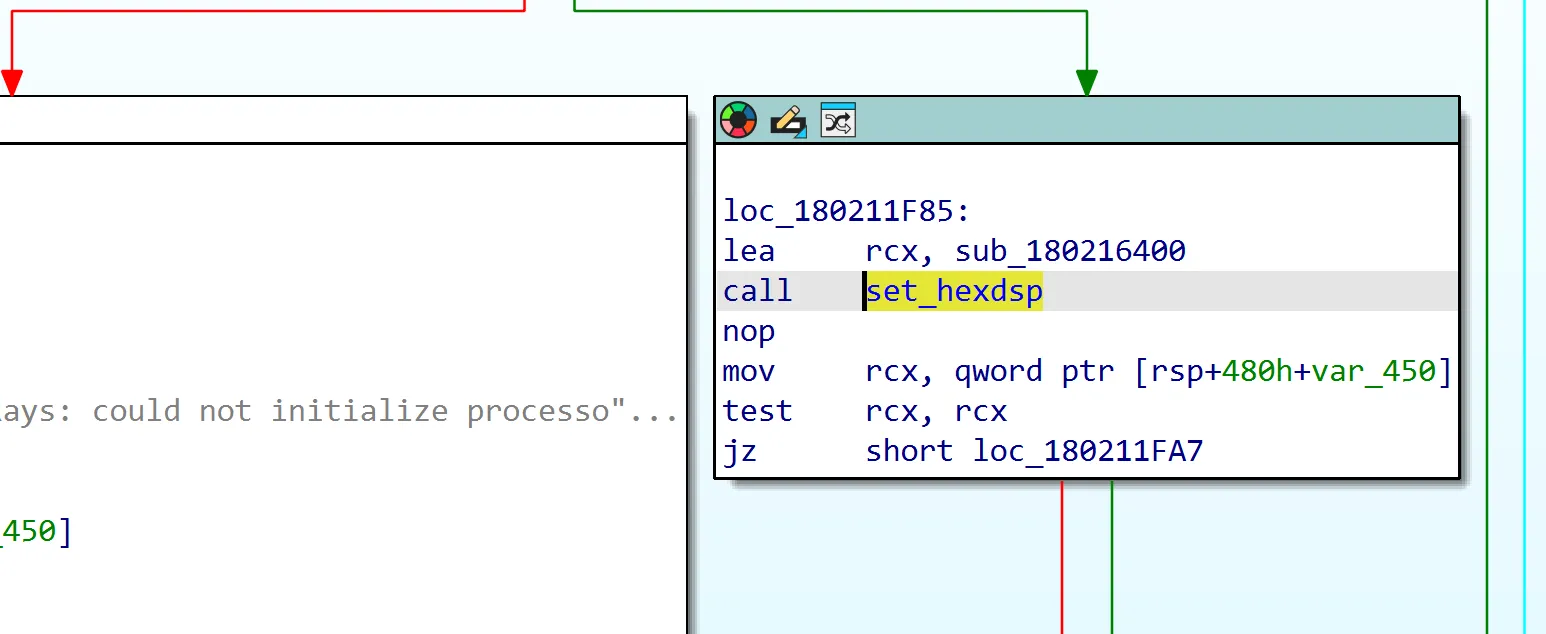The height and width of the screenshot is (634, 1546).
Task: Click the jz instruction mnemonic
Action: click(x=740, y=451)
